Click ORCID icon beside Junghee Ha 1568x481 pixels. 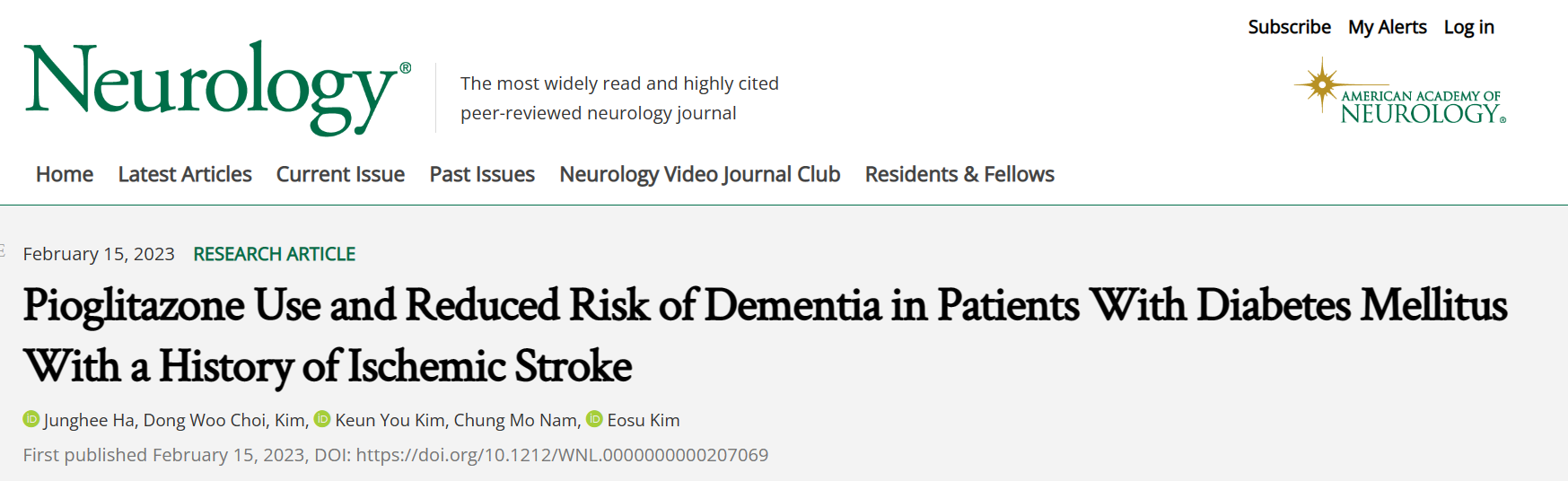coord(31,419)
